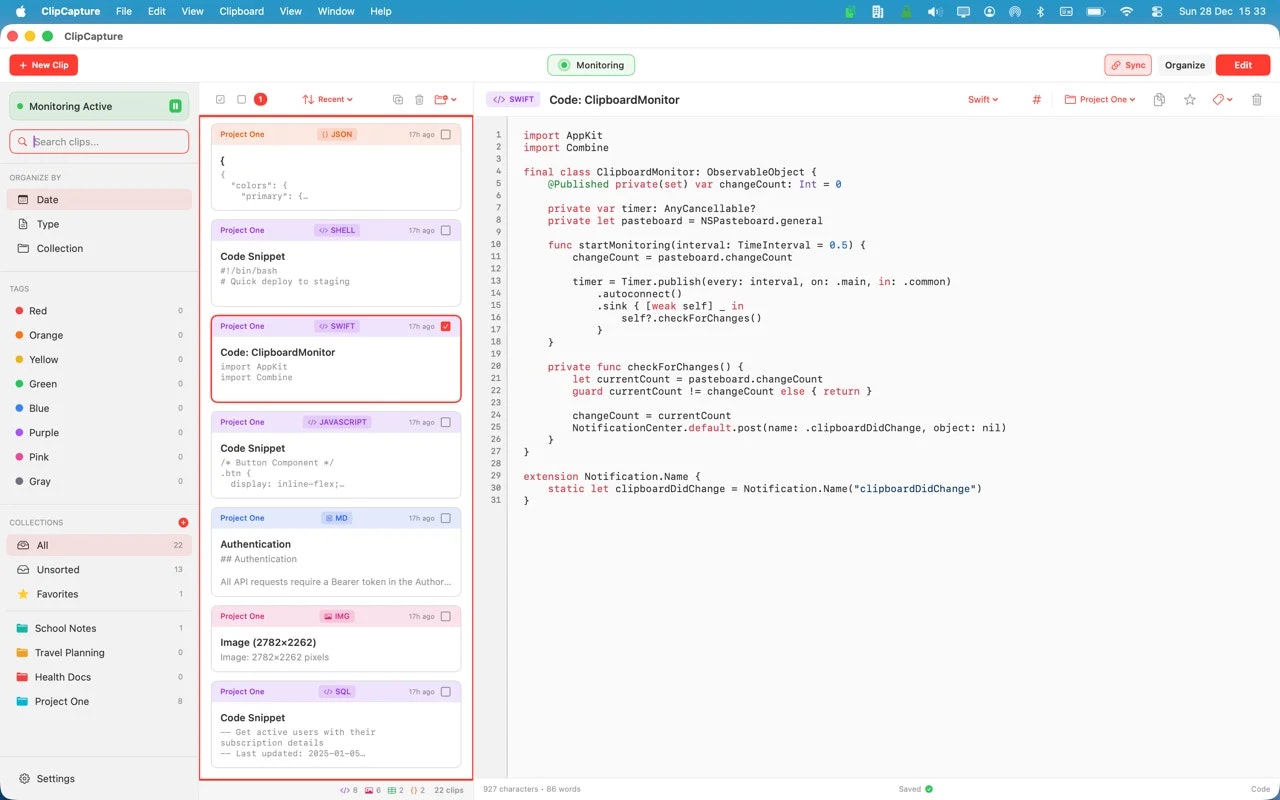Click the duplicate clips icon above the list
This screenshot has width=1280, height=800.
(398, 99)
